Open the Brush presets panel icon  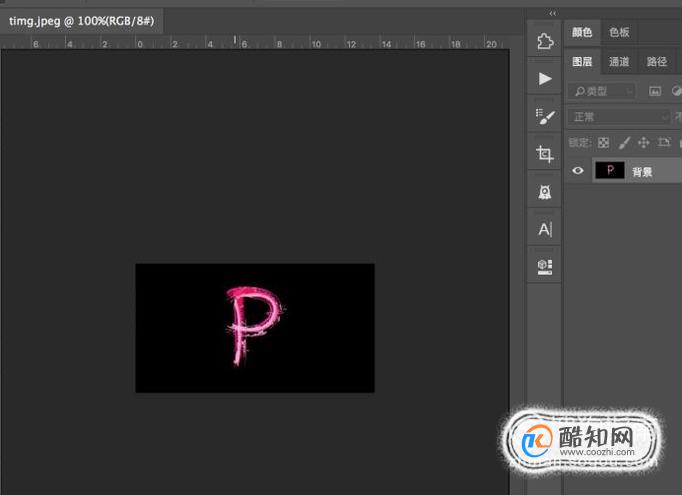click(x=545, y=117)
